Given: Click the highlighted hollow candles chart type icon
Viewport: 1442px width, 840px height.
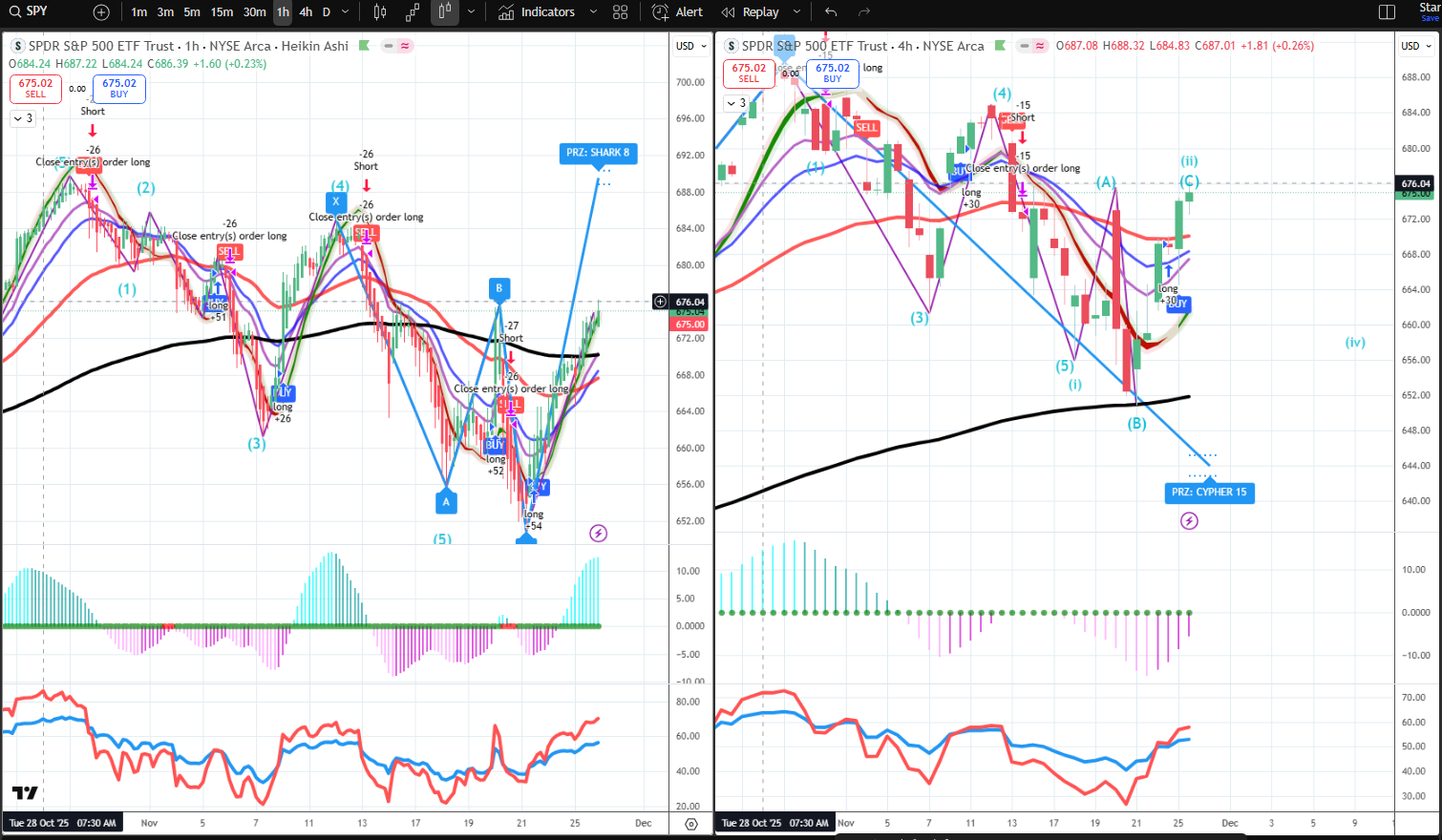Looking at the screenshot, I should click(445, 12).
